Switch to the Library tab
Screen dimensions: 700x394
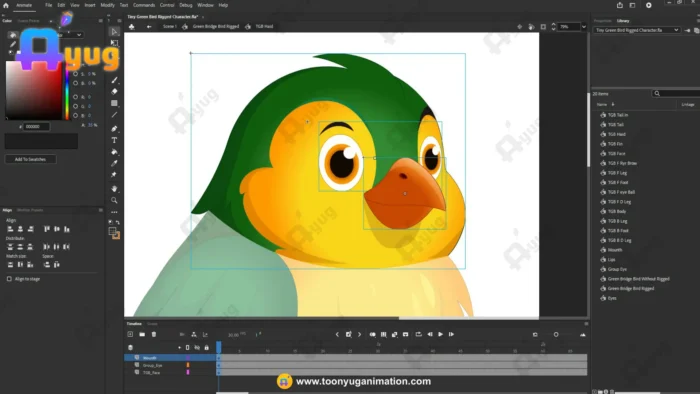tap(623, 21)
